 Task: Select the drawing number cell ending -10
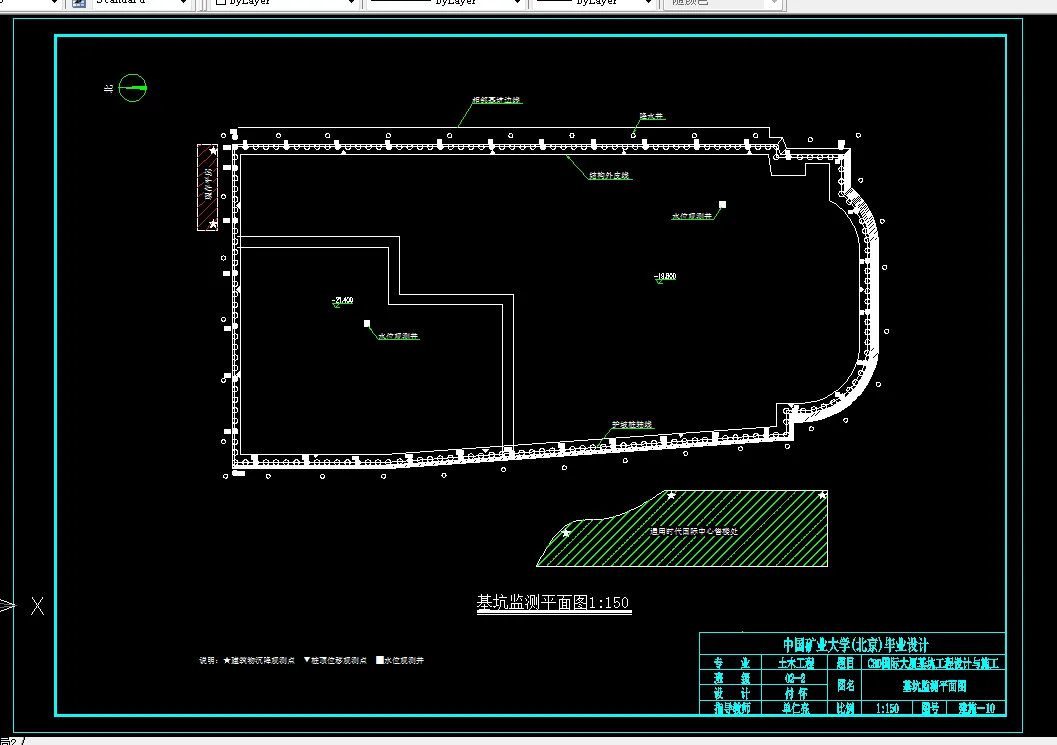click(x=977, y=709)
